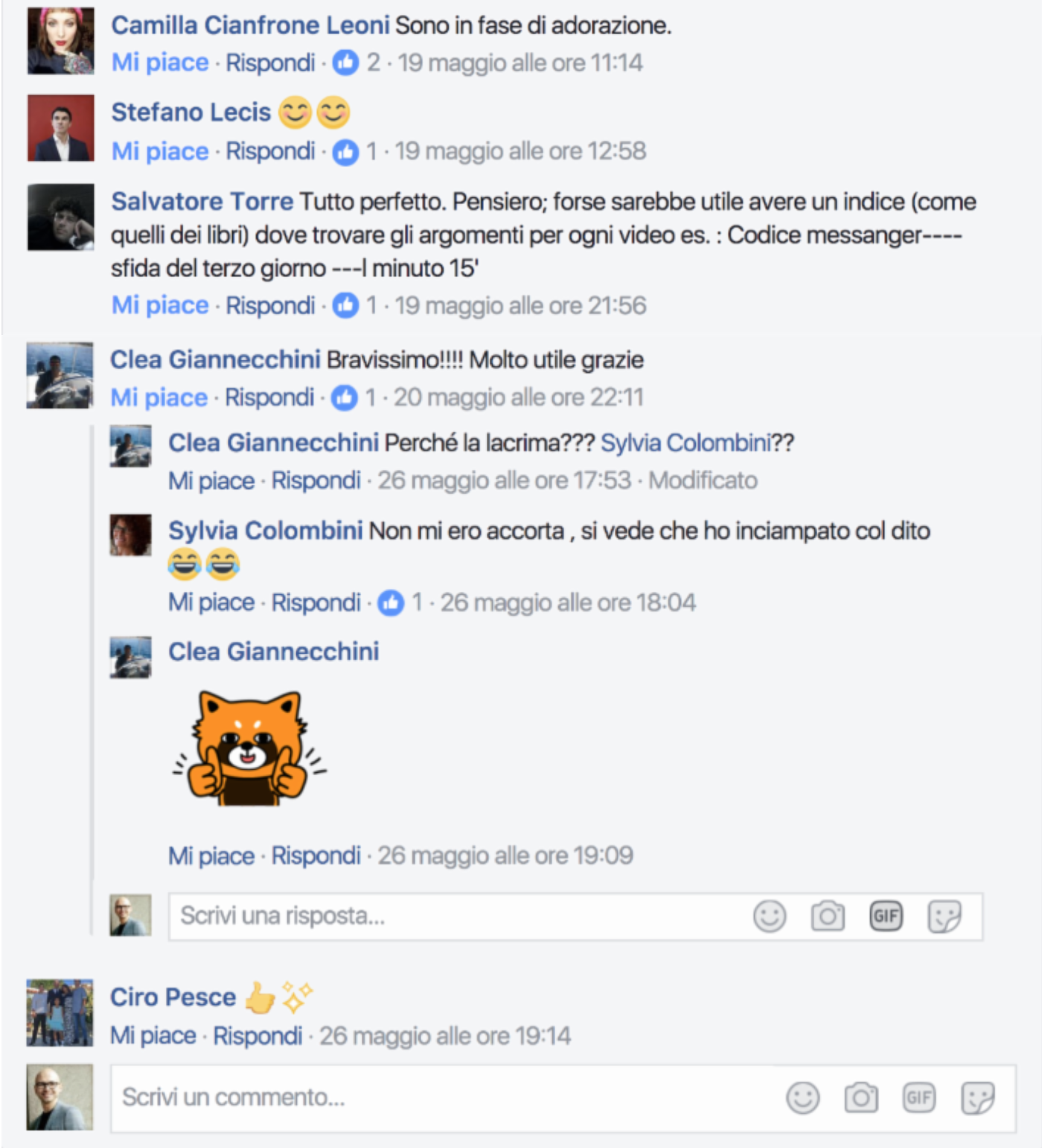
Task: Click the red panda thumbs-up sticker
Action: tap(249, 748)
